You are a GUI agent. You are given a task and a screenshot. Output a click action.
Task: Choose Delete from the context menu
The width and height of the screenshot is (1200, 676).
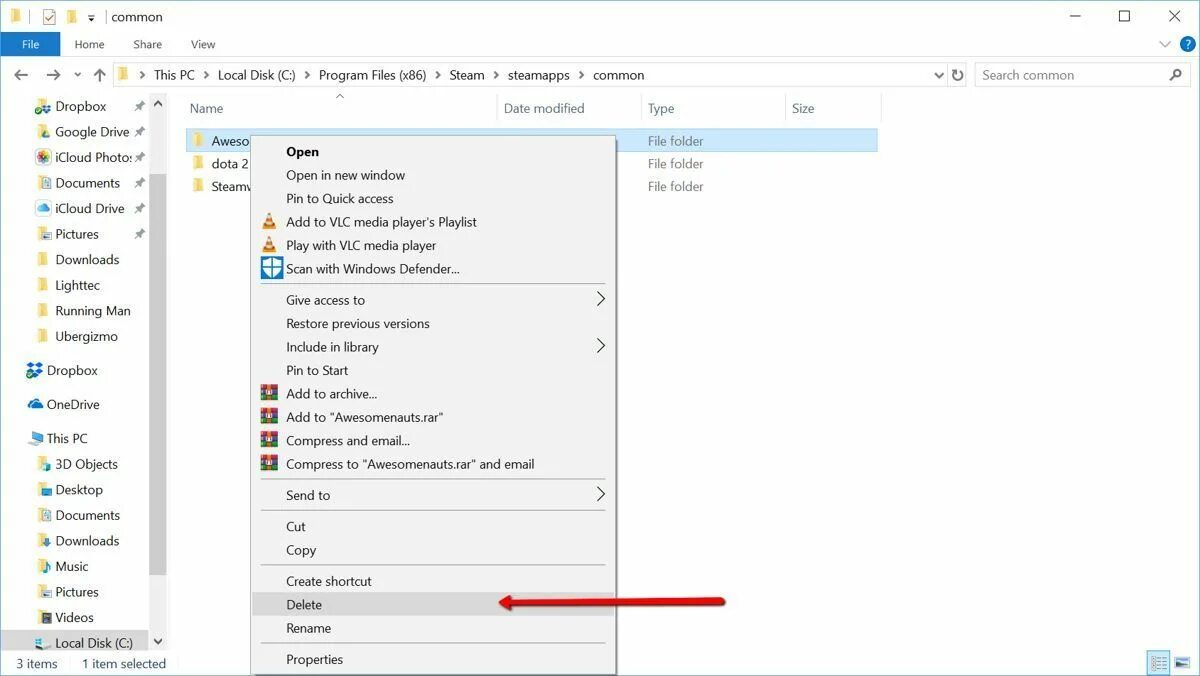coord(433,604)
